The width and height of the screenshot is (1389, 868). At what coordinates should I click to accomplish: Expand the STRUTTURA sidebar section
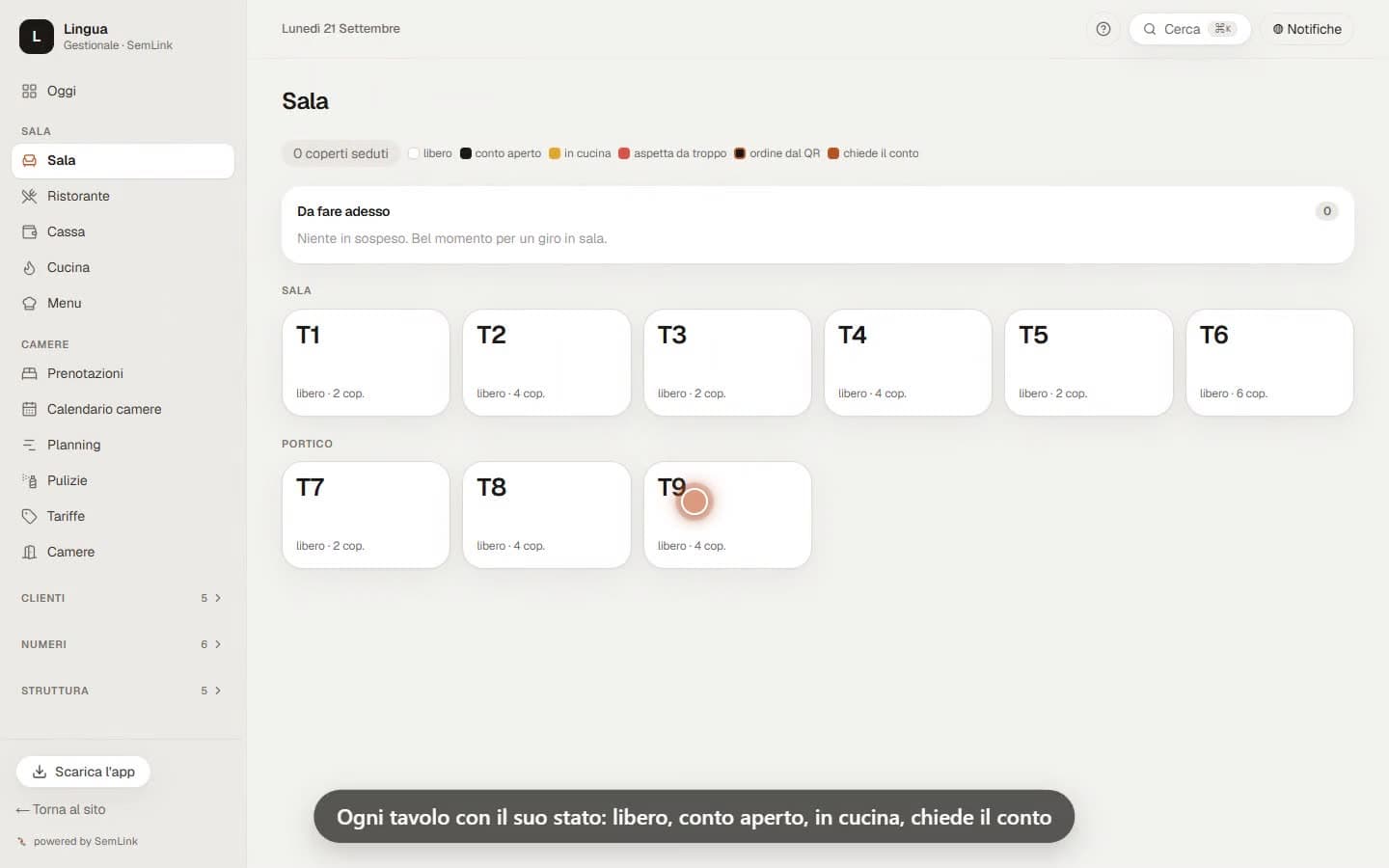coord(123,691)
